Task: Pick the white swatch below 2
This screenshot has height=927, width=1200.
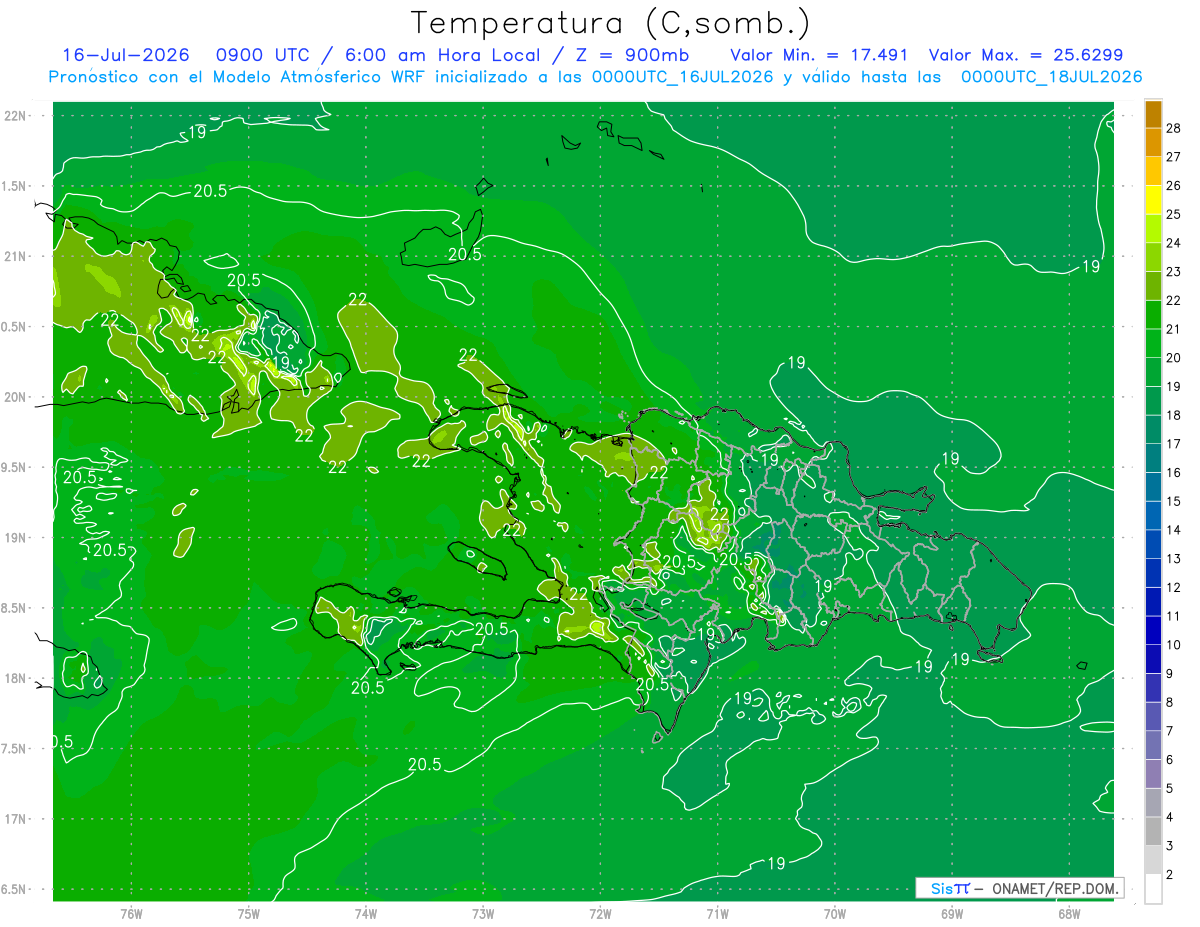Action: 1153,889
